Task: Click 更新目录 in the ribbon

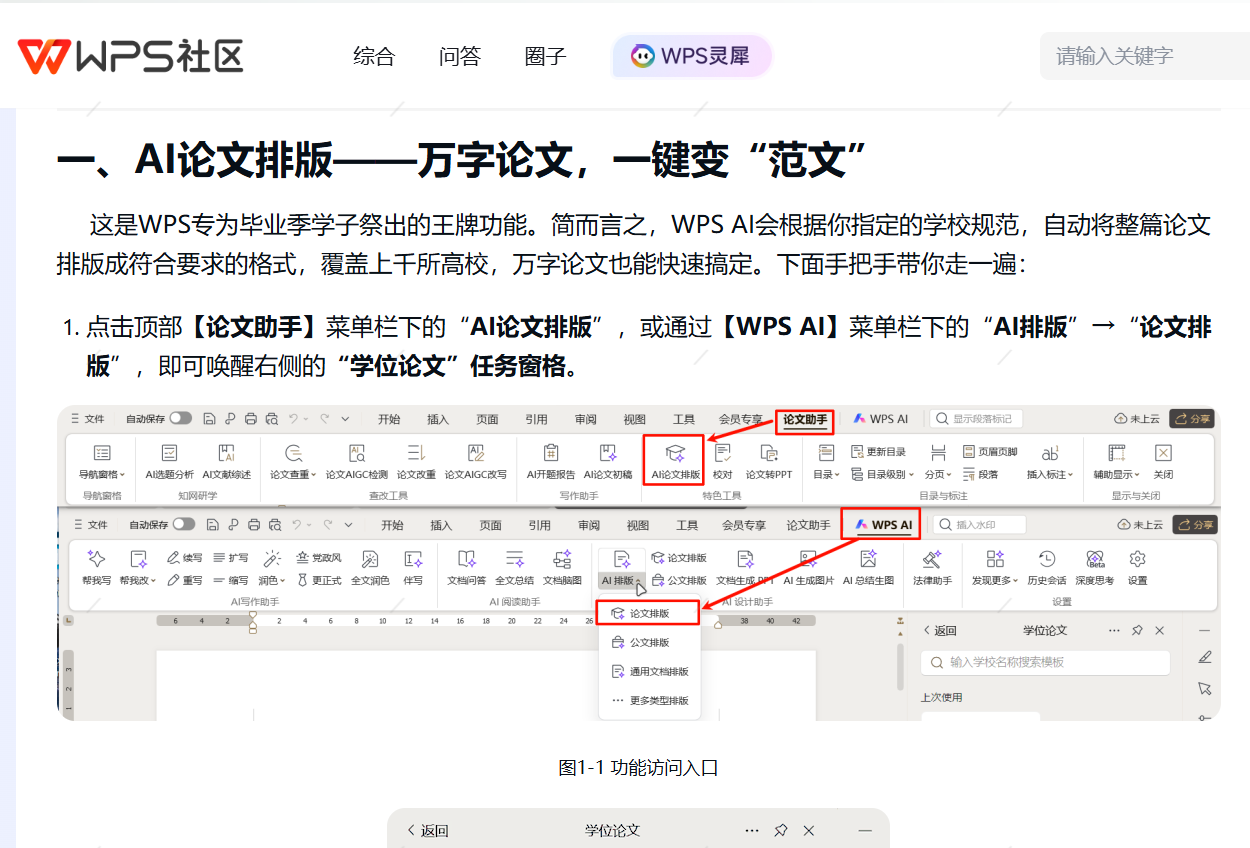Action: (x=877, y=452)
